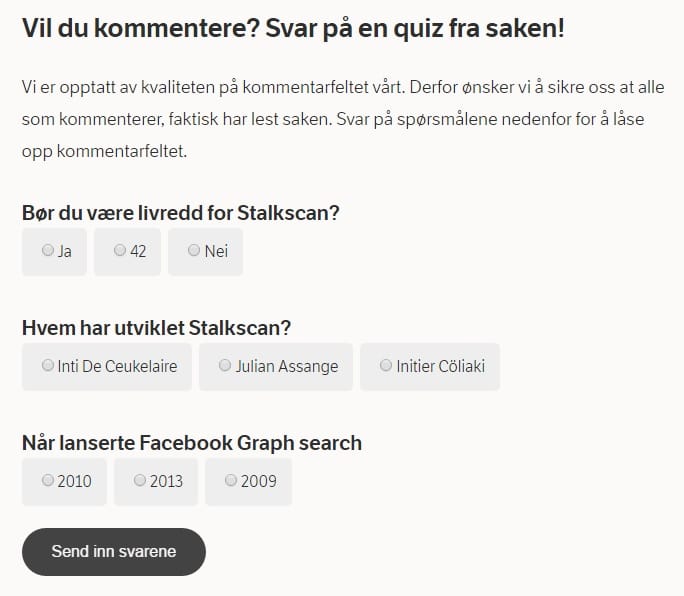
Task: Click the 'Bør du være livredd' question text
Action: (x=181, y=213)
